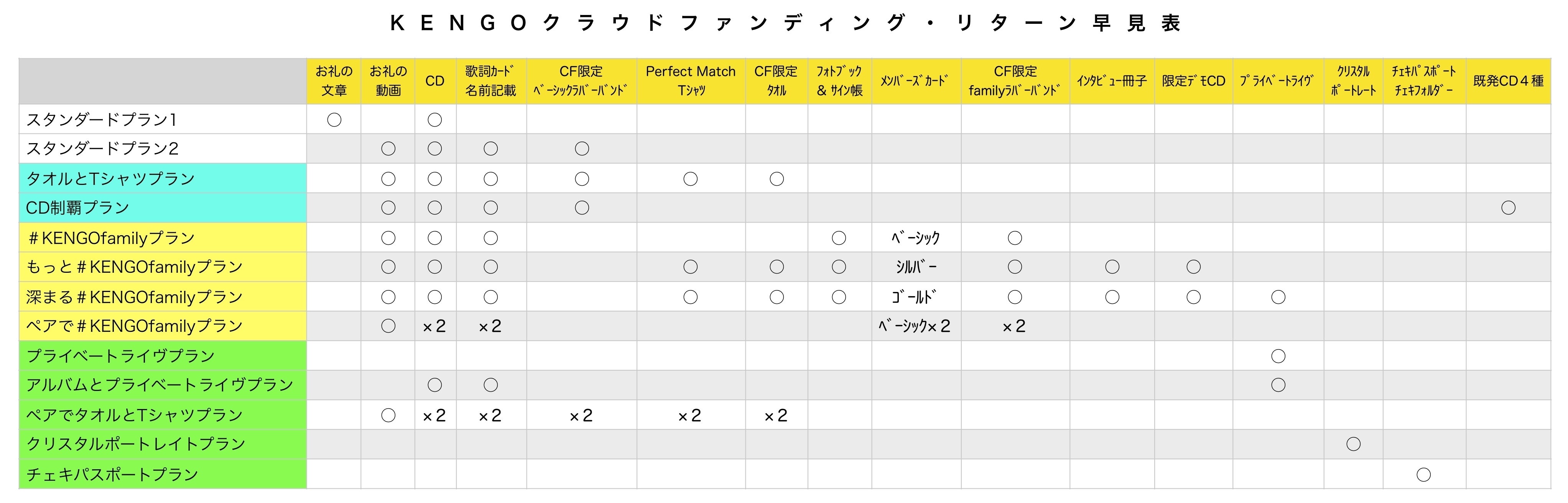Image resolution: width=1568 pixels, height=503 pixels.
Task: Click the yellow ペアで#KENGOfamilyプラン row label
Action: (x=135, y=327)
